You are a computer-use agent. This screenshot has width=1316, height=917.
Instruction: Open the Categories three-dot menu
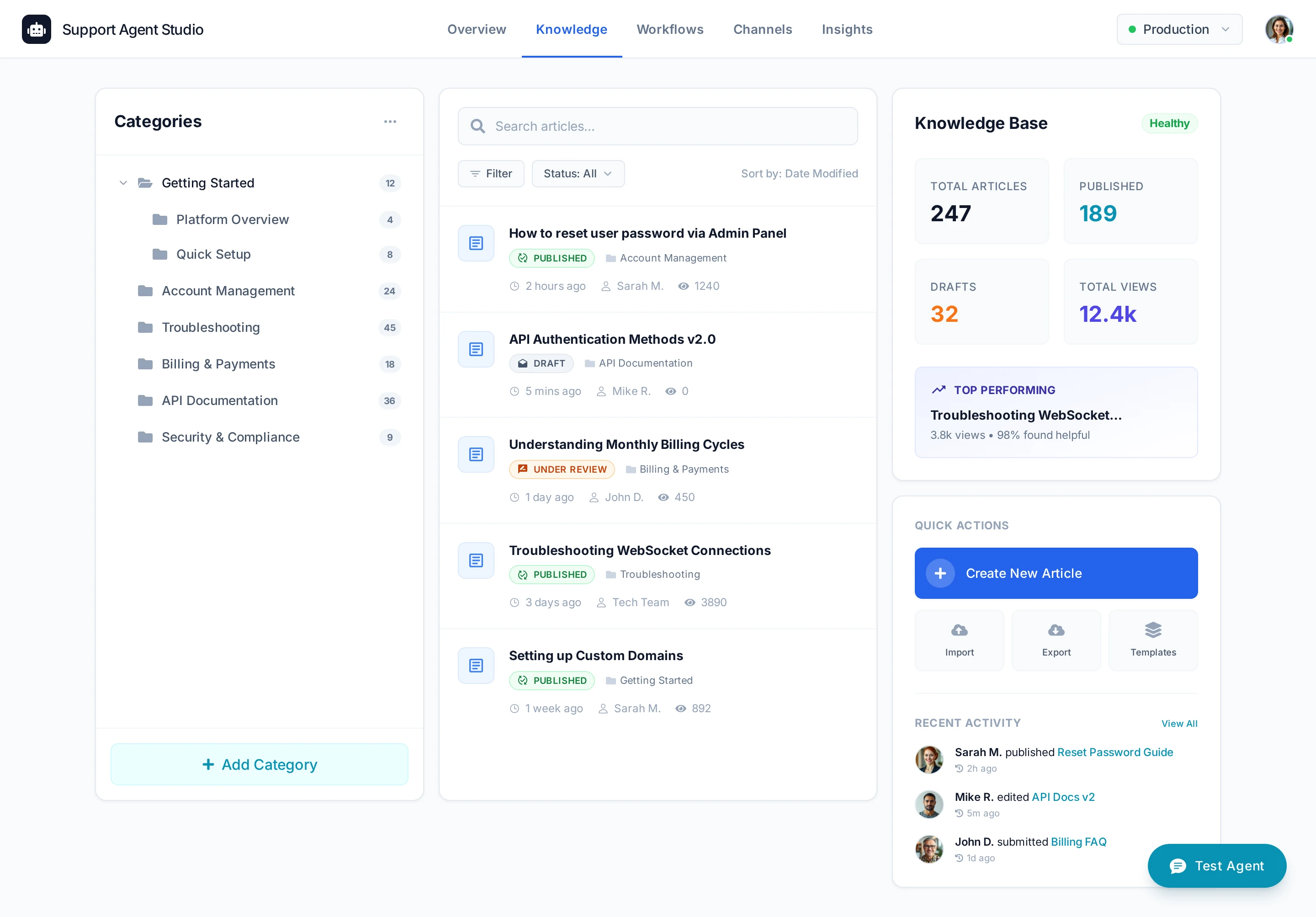pyautogui.click(x=390, y=122)
